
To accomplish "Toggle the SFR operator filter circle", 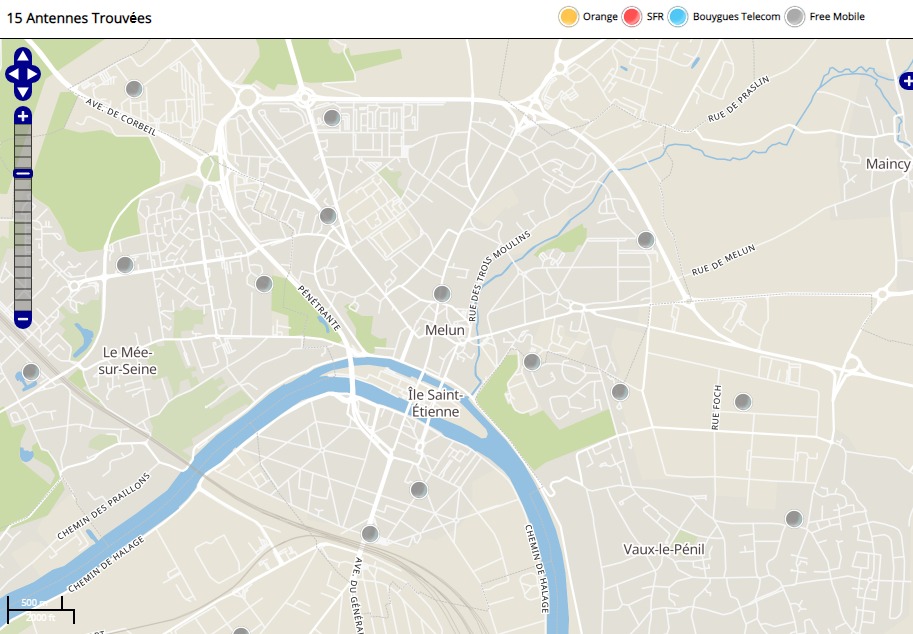I will [632, 17].
